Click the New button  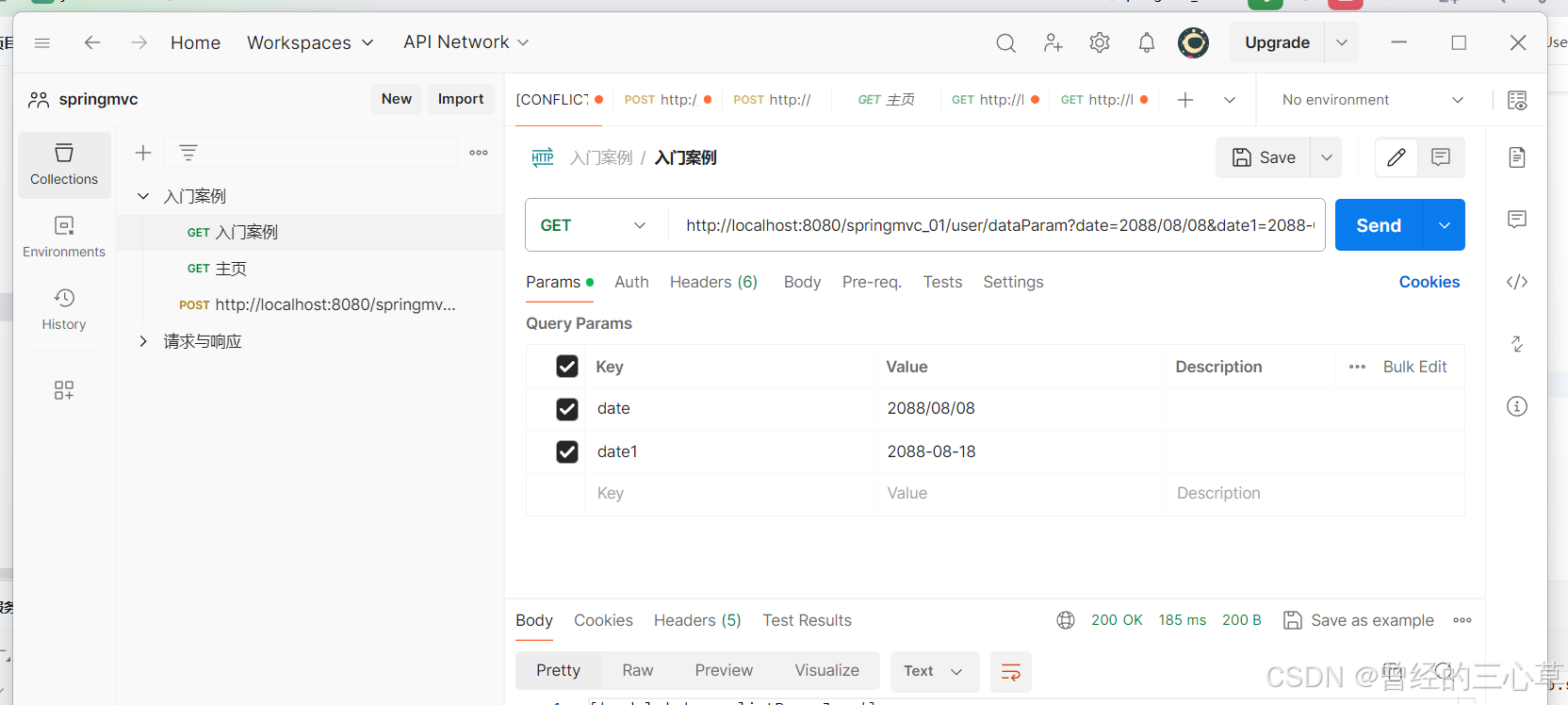tap(397, 99)
